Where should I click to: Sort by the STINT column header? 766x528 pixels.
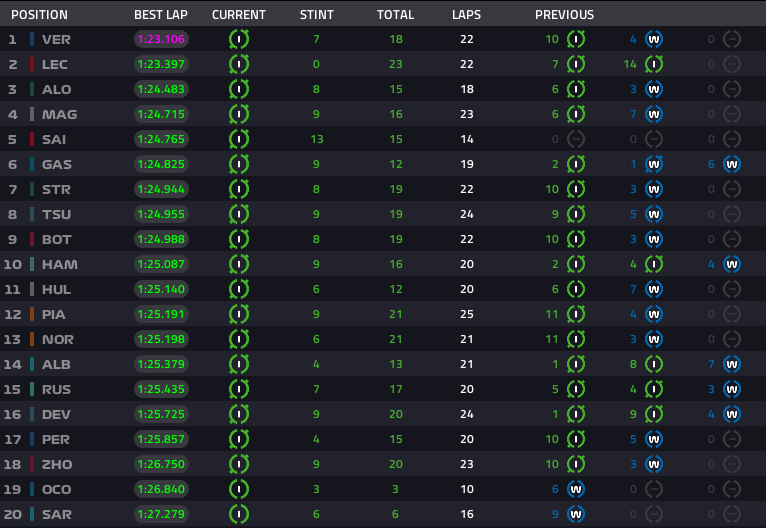pyautogui.click(x=317, y=15)
